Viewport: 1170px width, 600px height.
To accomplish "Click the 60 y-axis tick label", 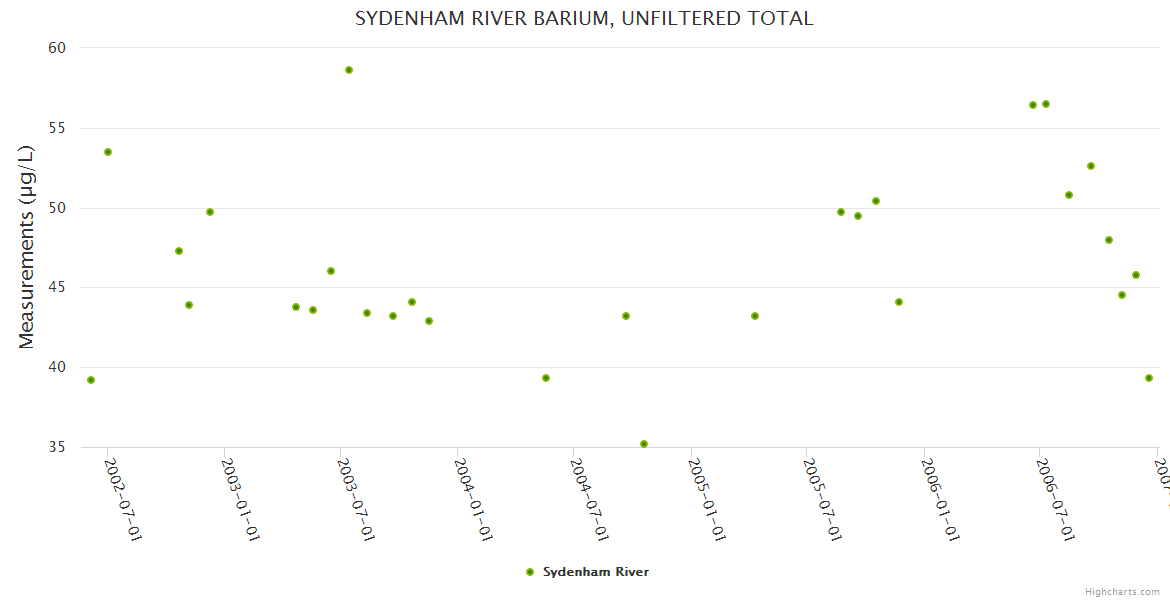I will tap(56, 48).
